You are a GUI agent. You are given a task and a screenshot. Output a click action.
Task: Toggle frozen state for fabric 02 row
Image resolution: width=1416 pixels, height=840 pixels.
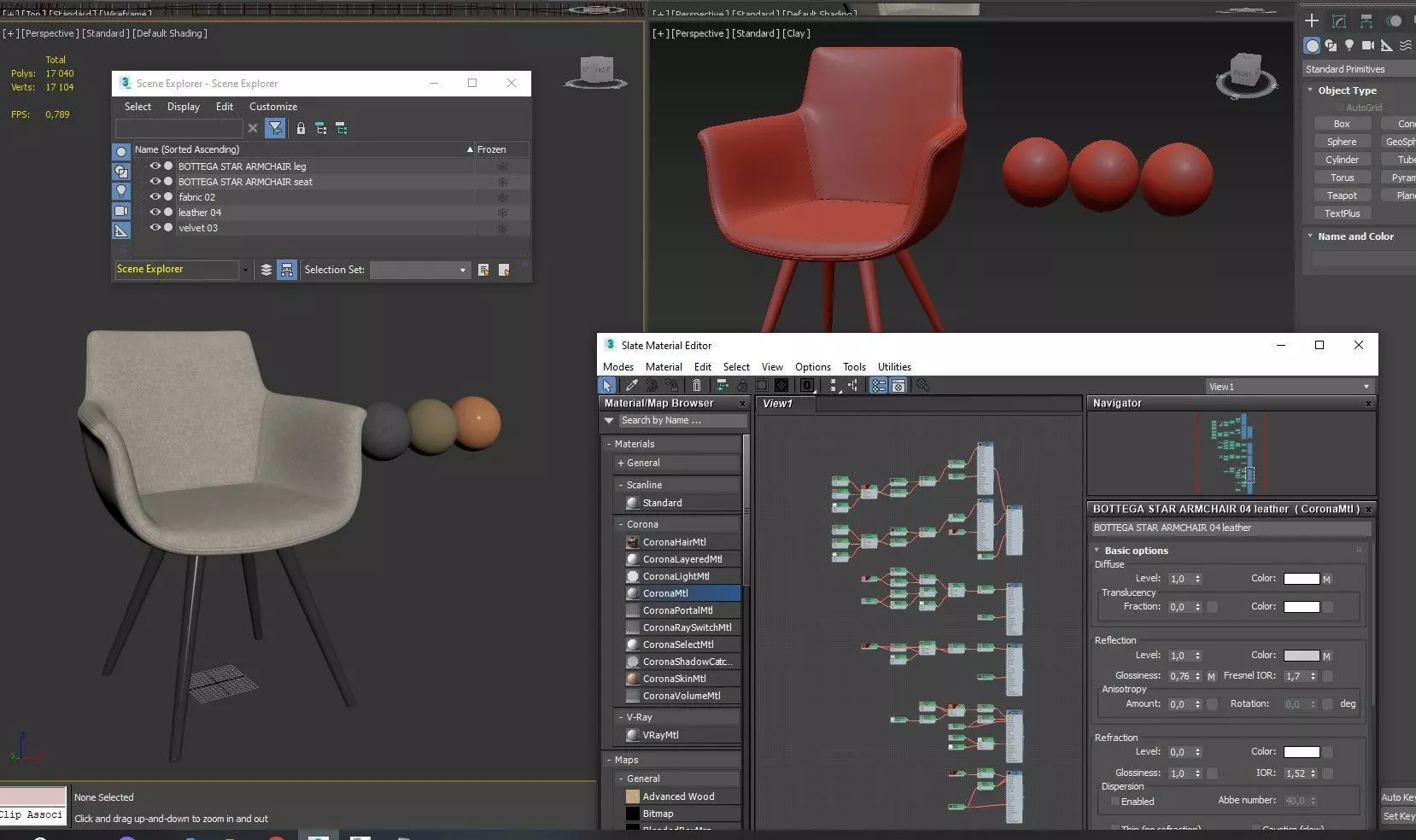pos(502,197)
